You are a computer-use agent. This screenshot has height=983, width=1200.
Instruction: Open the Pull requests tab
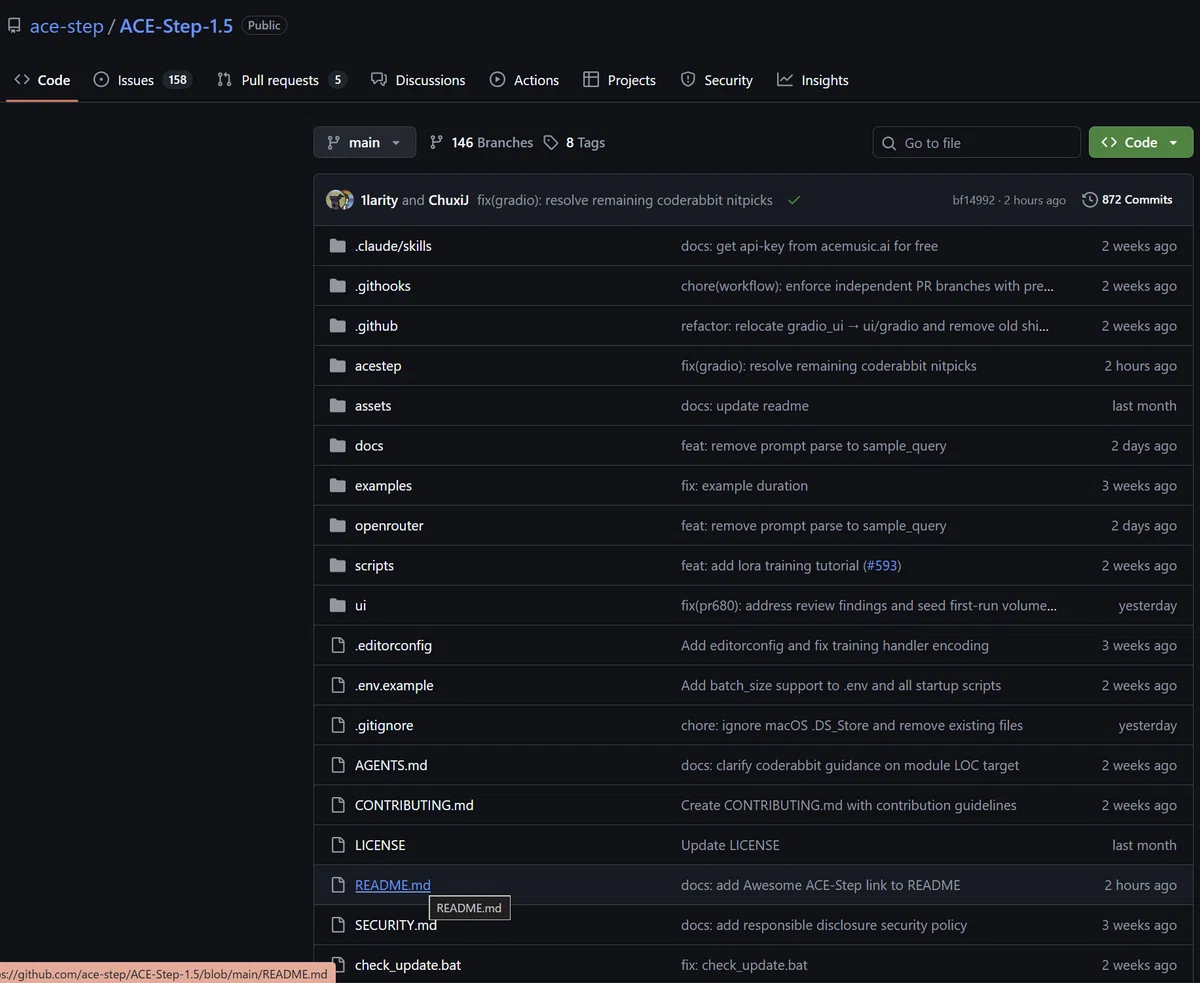pos(281,80)
